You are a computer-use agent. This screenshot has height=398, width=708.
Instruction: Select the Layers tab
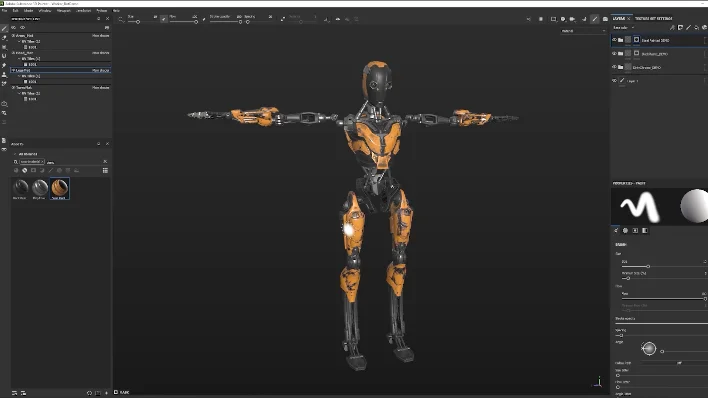point(619,19)
